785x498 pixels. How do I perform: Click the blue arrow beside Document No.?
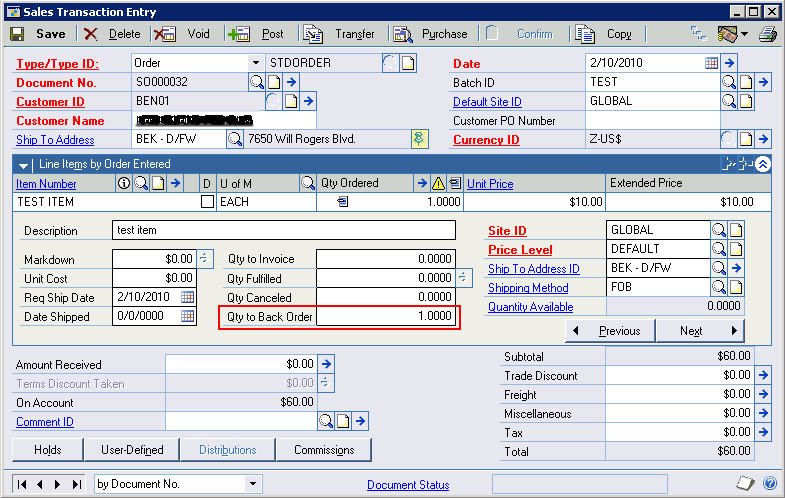tap(291, 82)
